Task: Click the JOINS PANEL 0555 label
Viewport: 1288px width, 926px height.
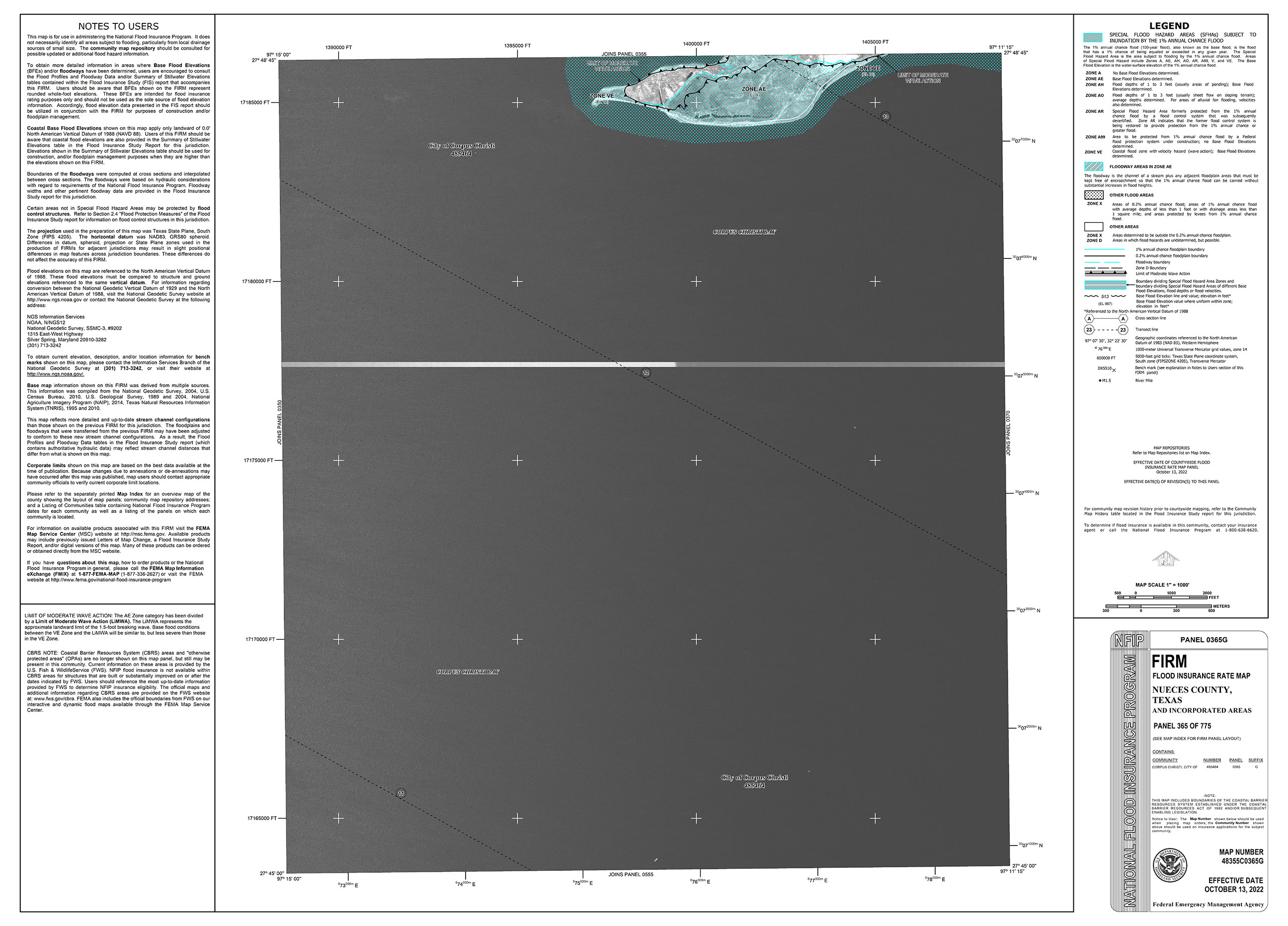Action: pos(631,874)
